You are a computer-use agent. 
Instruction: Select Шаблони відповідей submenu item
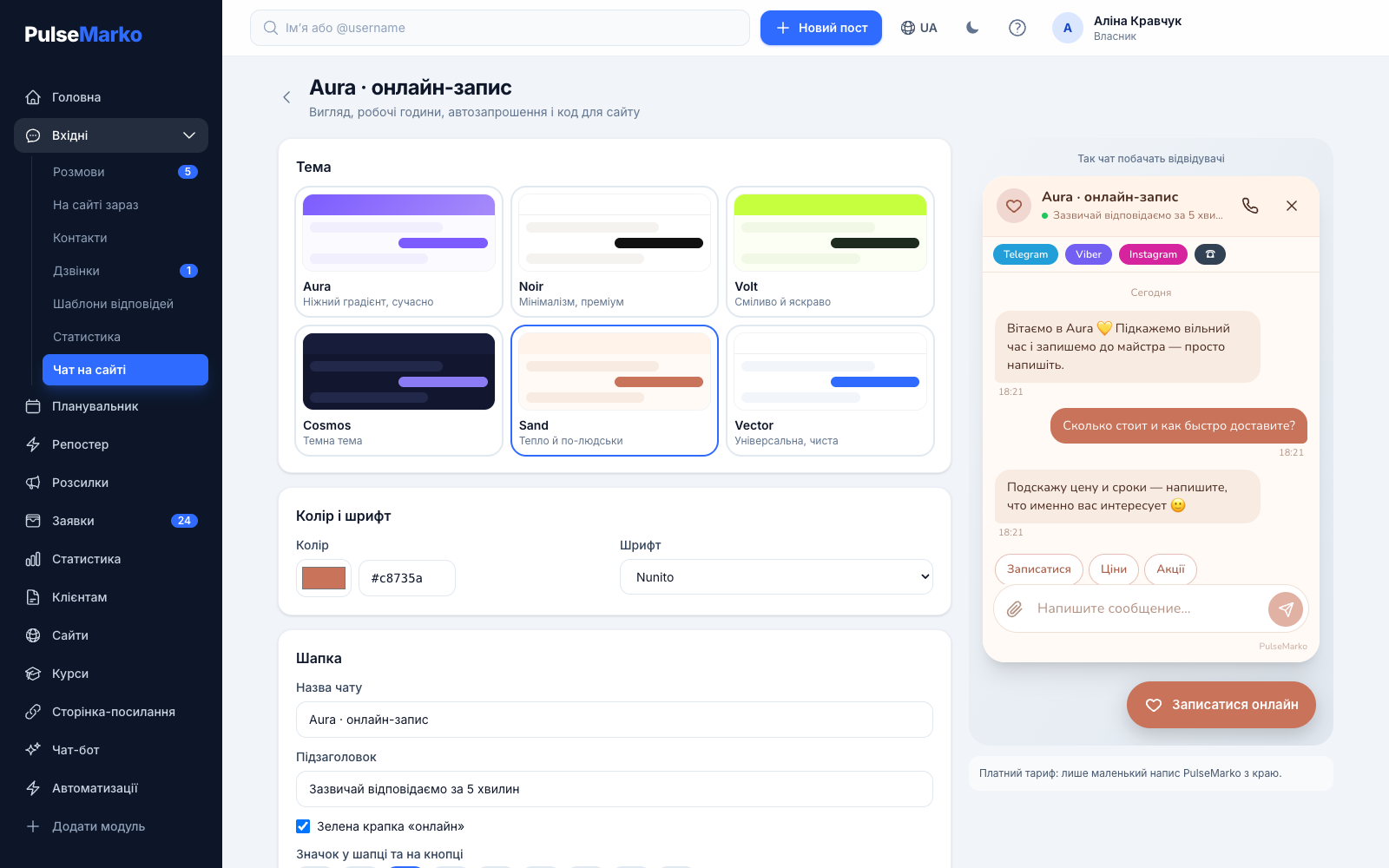point(125,304)
